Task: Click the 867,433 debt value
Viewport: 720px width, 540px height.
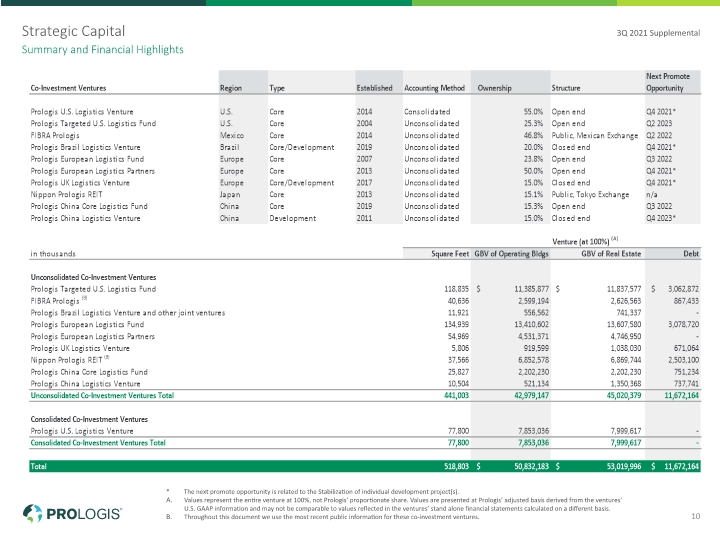Action: coord(686,301)
